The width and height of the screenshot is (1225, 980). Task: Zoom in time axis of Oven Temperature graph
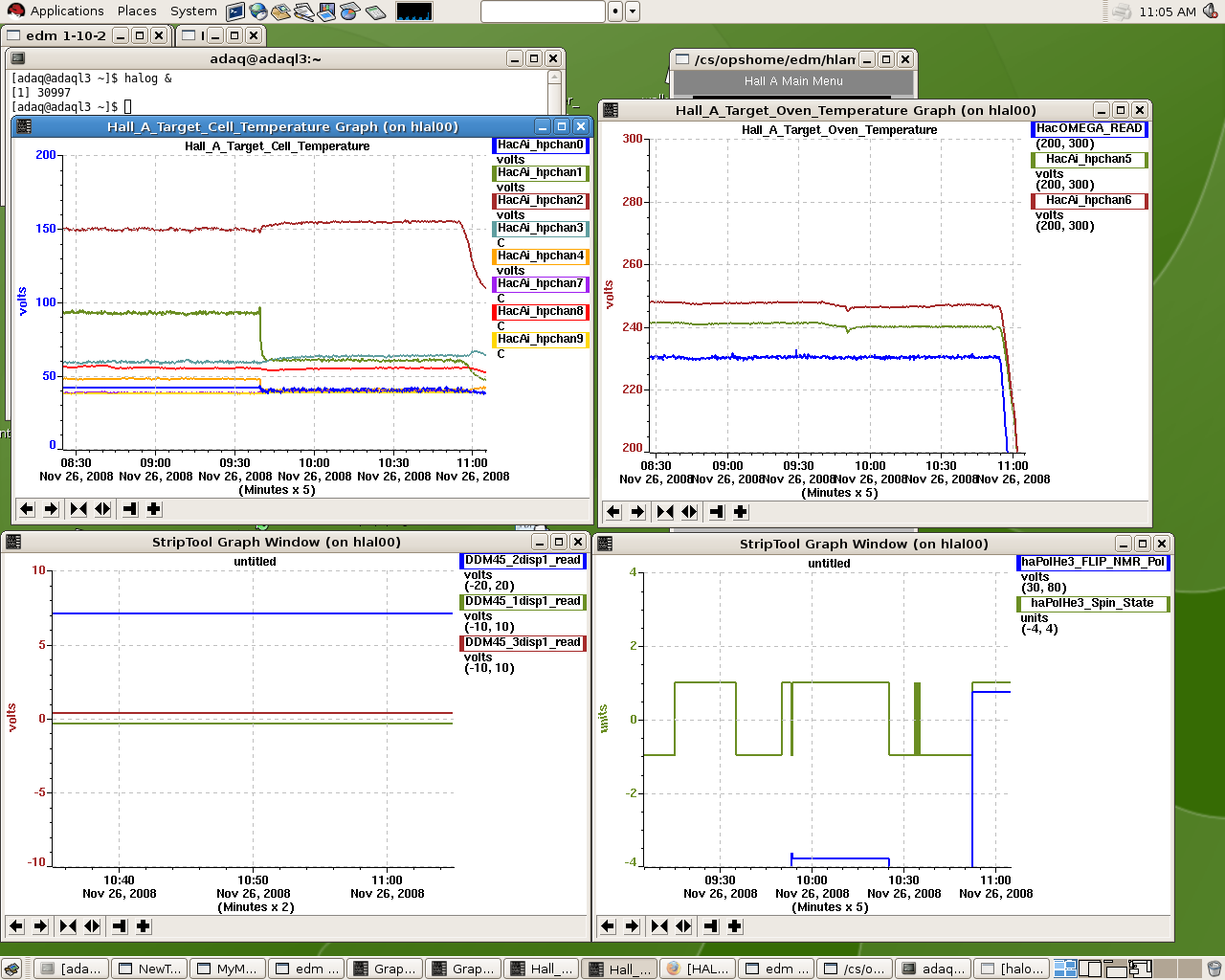[x=665, y=512]
